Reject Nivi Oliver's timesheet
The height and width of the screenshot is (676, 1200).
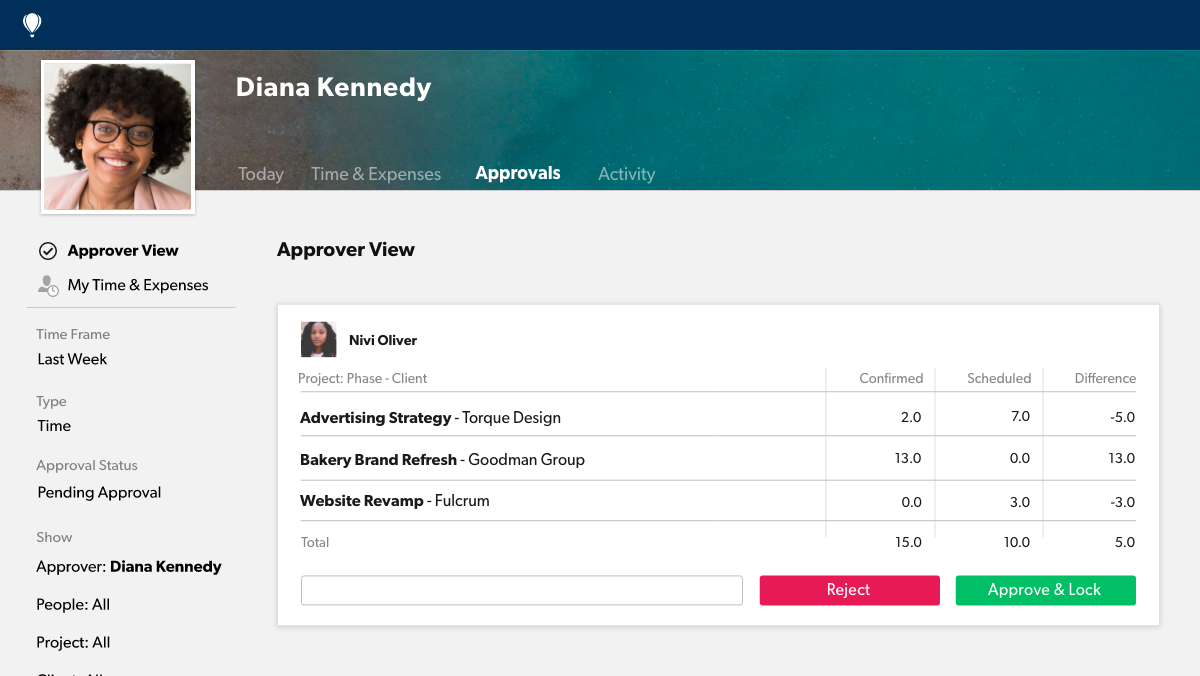click(x=849, y=590)
